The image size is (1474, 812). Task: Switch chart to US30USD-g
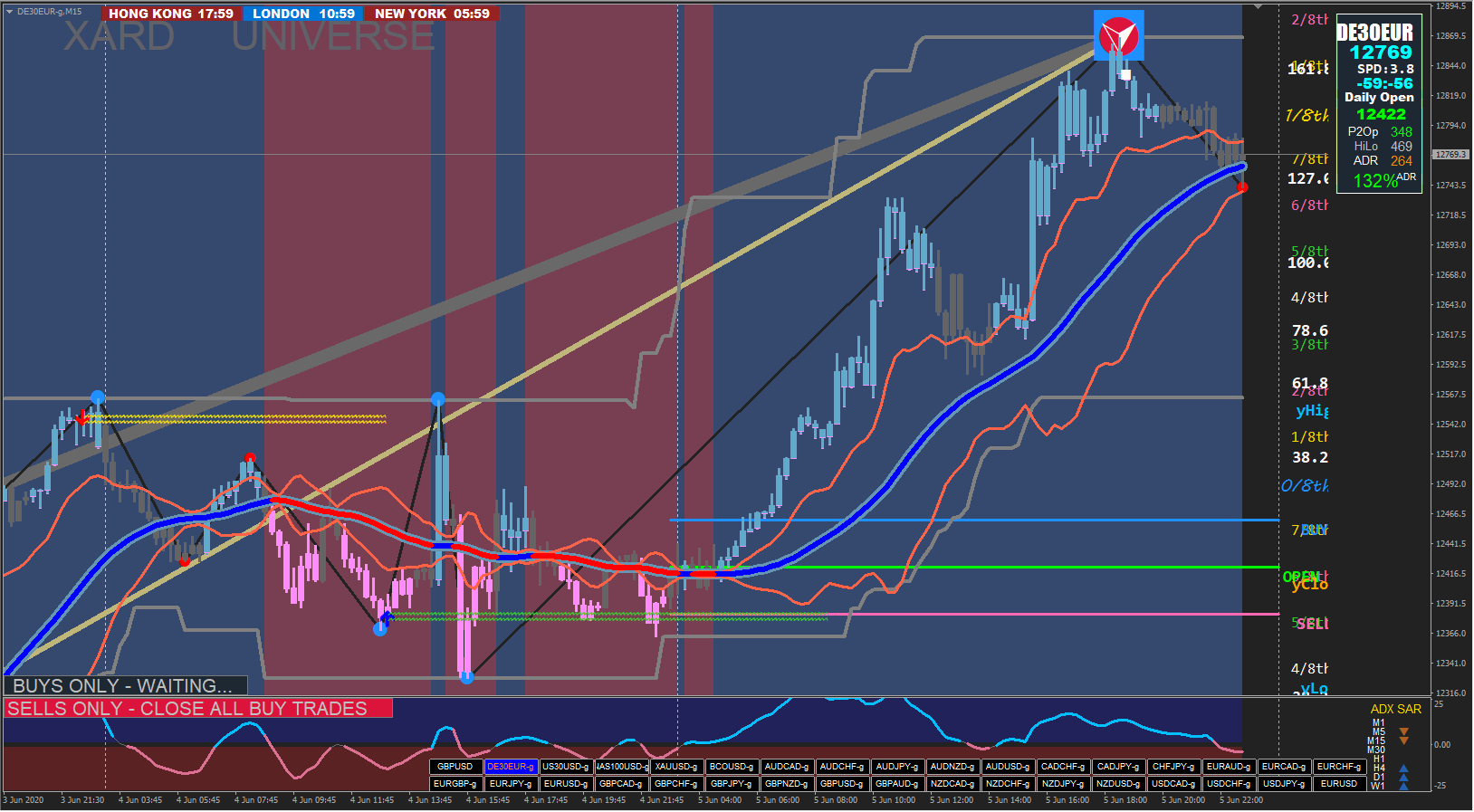coord(566,767)
